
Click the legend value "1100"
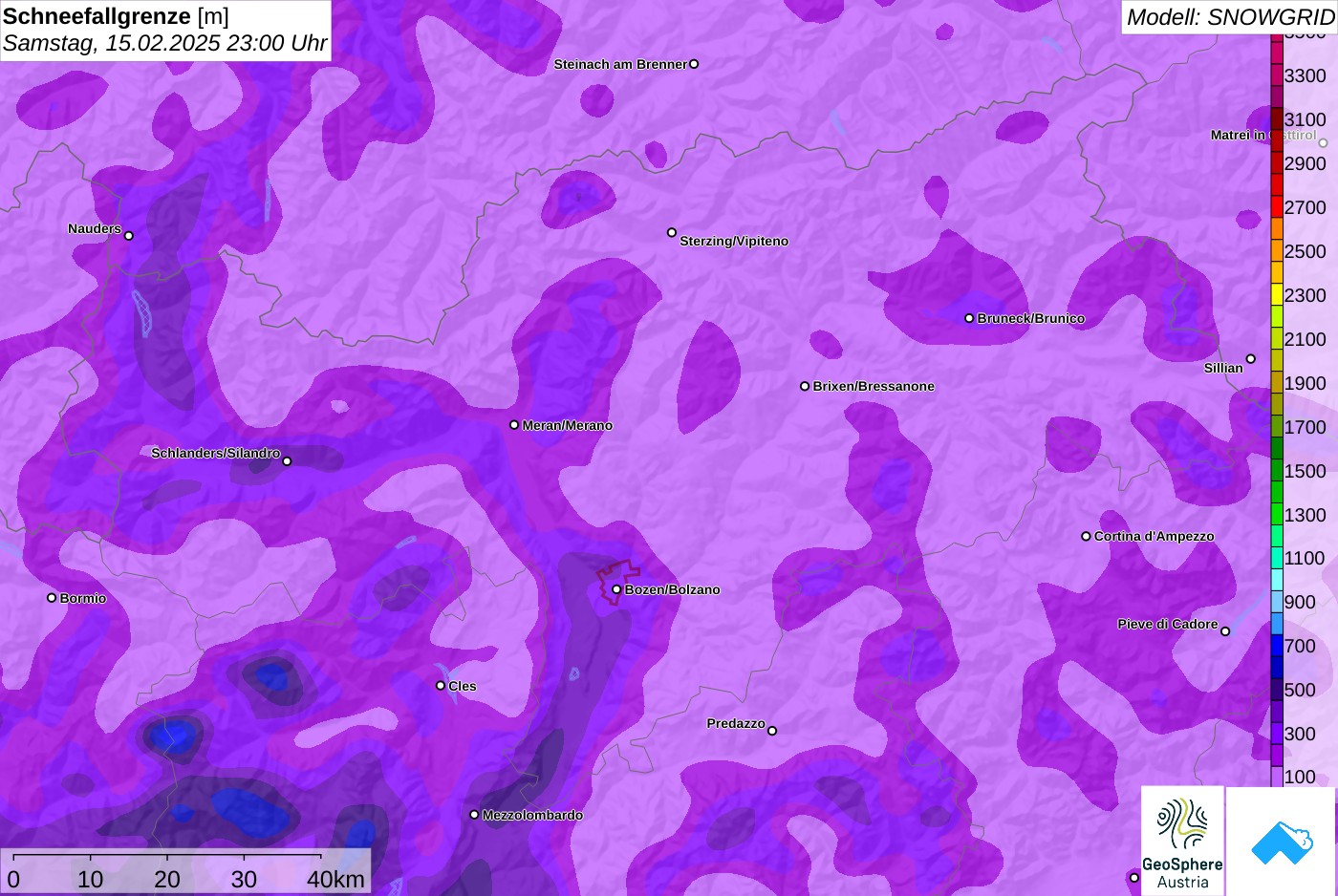pyautogui.click(x=1306, y=558)
